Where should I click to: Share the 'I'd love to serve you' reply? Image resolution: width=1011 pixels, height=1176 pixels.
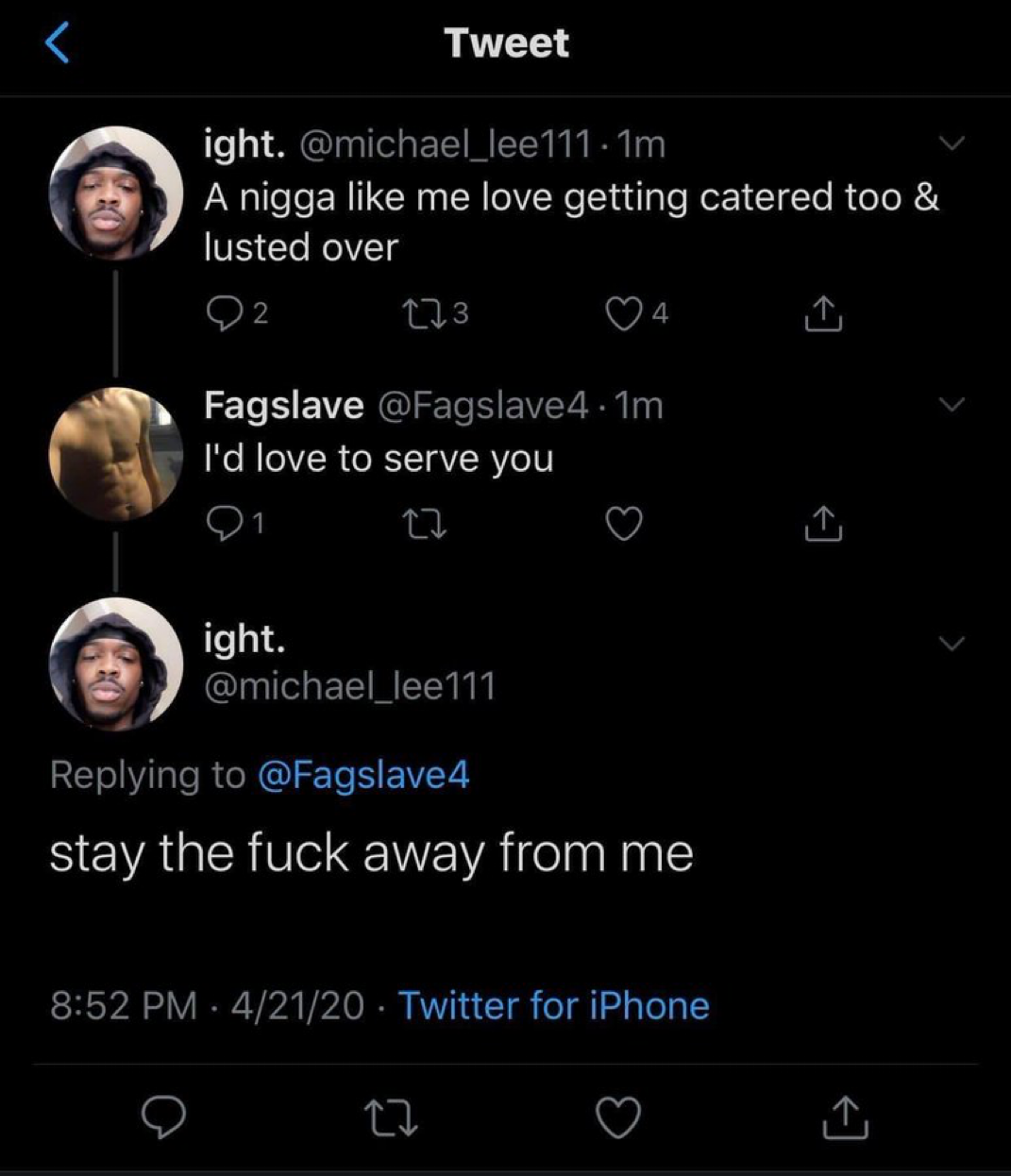pos(822,525)
